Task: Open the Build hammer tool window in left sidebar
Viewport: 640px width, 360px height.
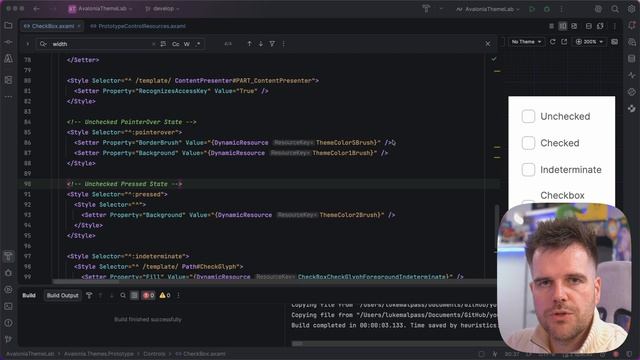Action: [x=8, y=256]
